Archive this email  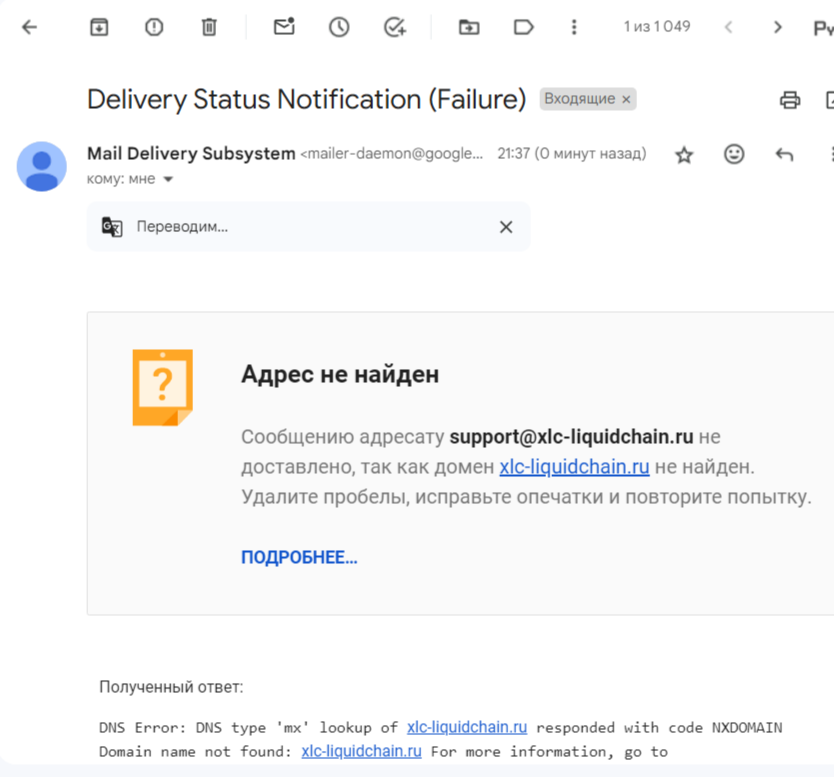pyautogui.click(x=99, y=28)
